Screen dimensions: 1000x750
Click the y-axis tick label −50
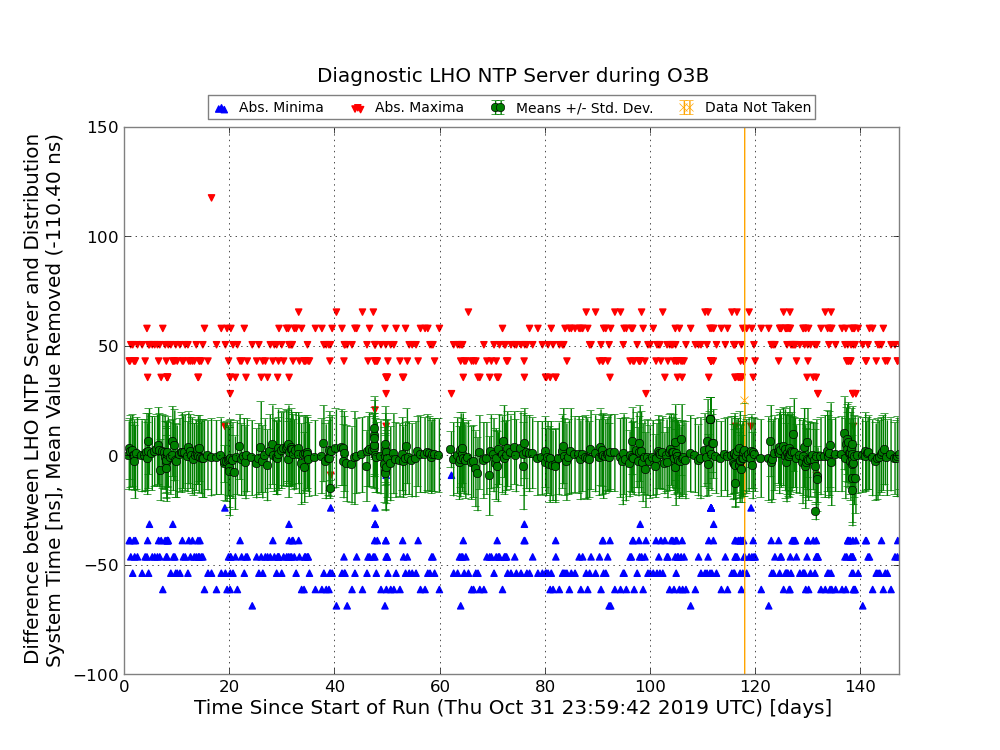coord(102,566)
